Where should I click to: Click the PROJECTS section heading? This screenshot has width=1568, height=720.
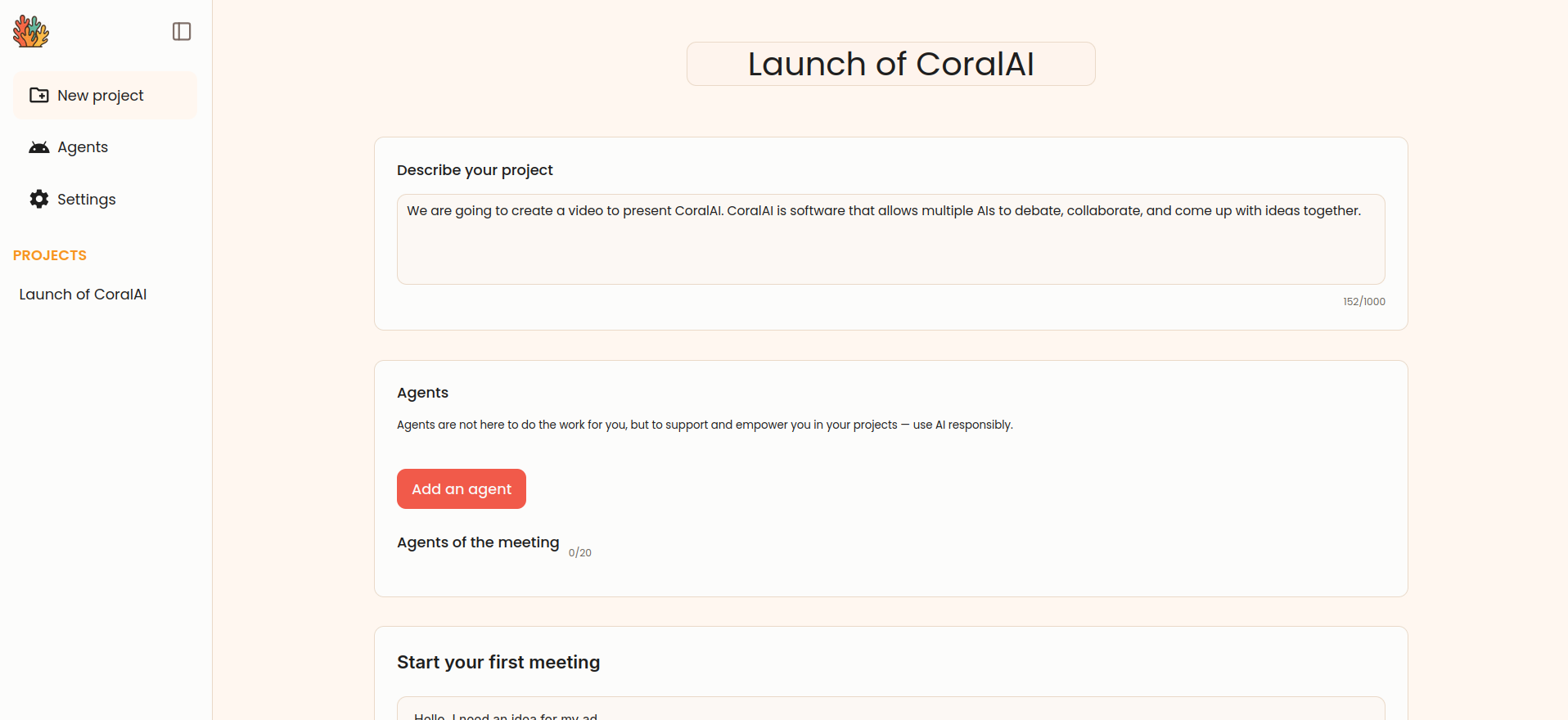click(x=50, y=255)
